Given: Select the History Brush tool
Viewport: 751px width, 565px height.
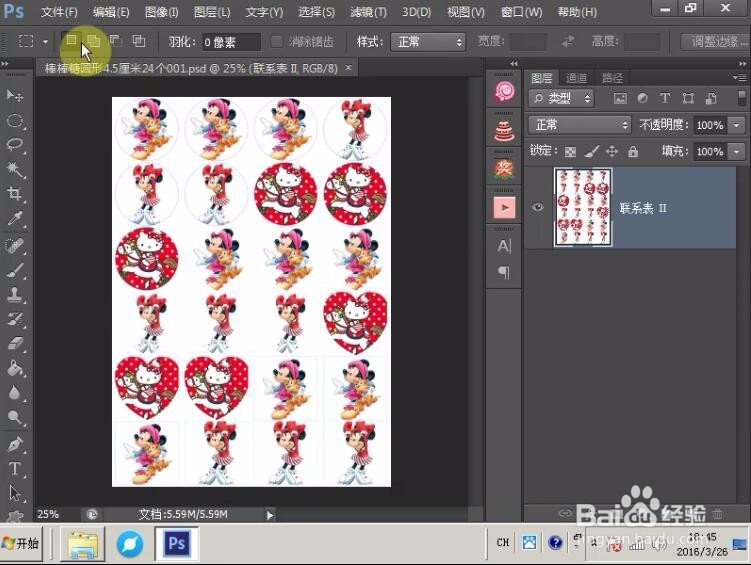Looking at the screenshot, I should [x=15, y=319].
